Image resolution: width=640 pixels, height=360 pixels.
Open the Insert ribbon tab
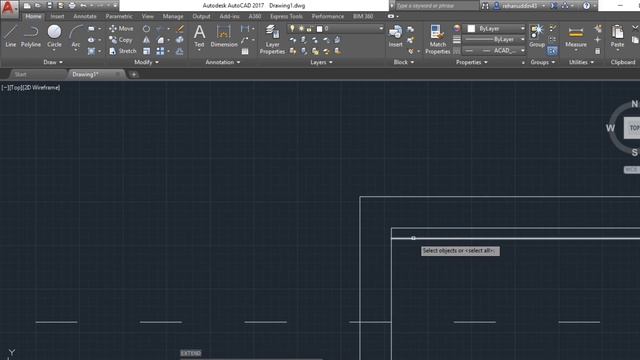(x=57, y=16)
